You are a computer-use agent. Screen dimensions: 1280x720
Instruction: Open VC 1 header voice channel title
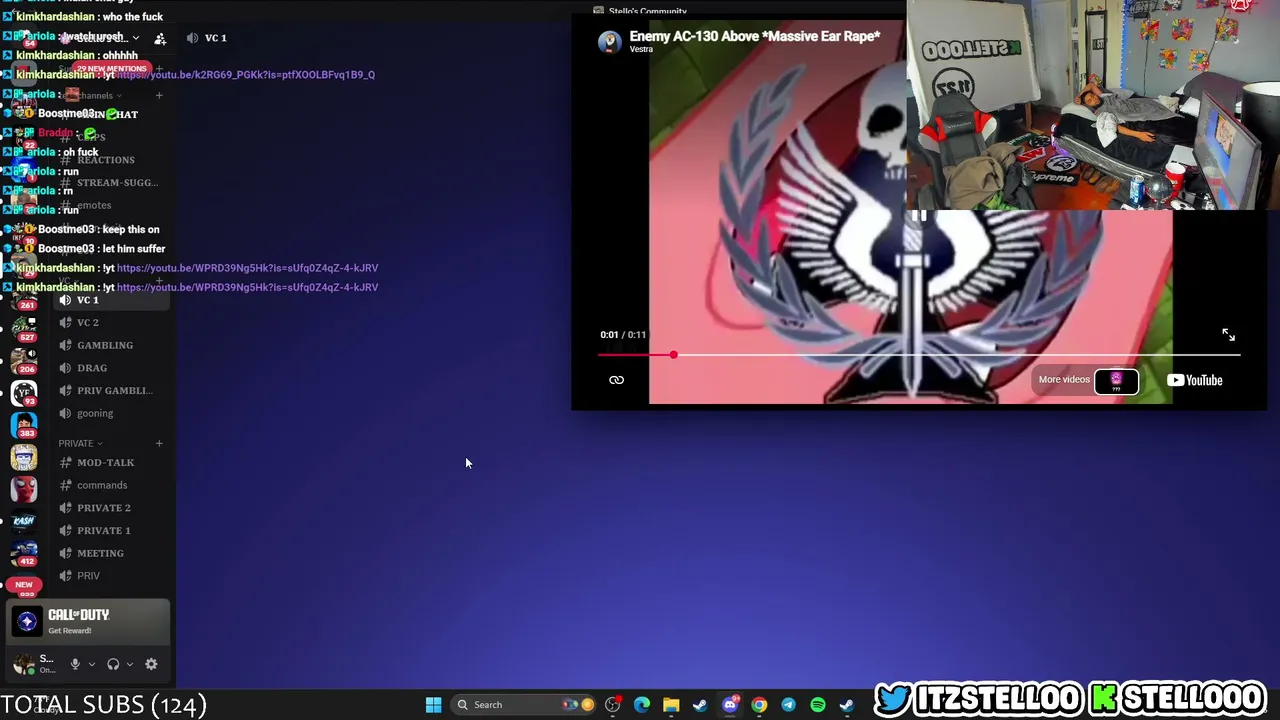coord(216,38)
